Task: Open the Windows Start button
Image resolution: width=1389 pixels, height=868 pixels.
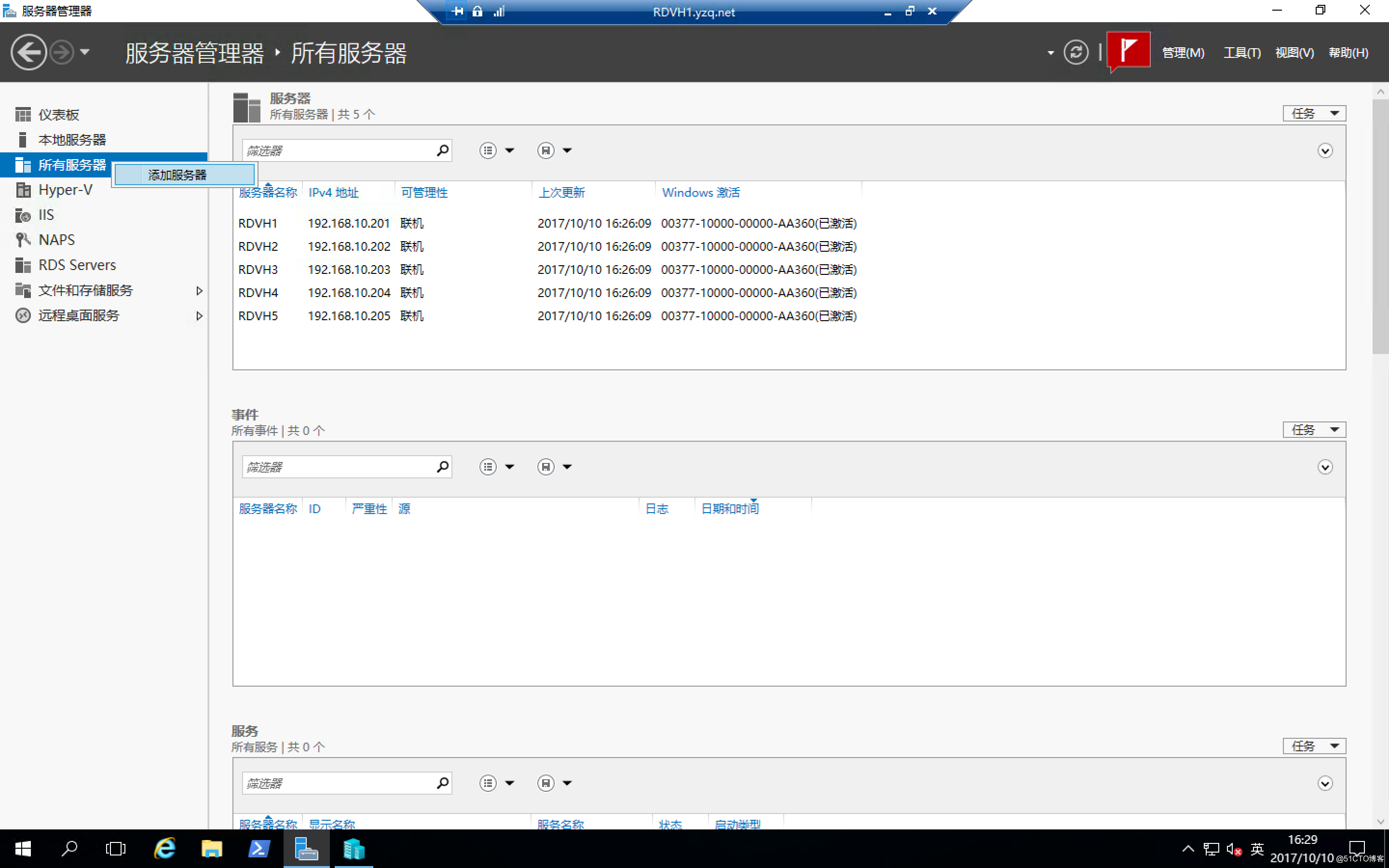Action: click(23, 849)
